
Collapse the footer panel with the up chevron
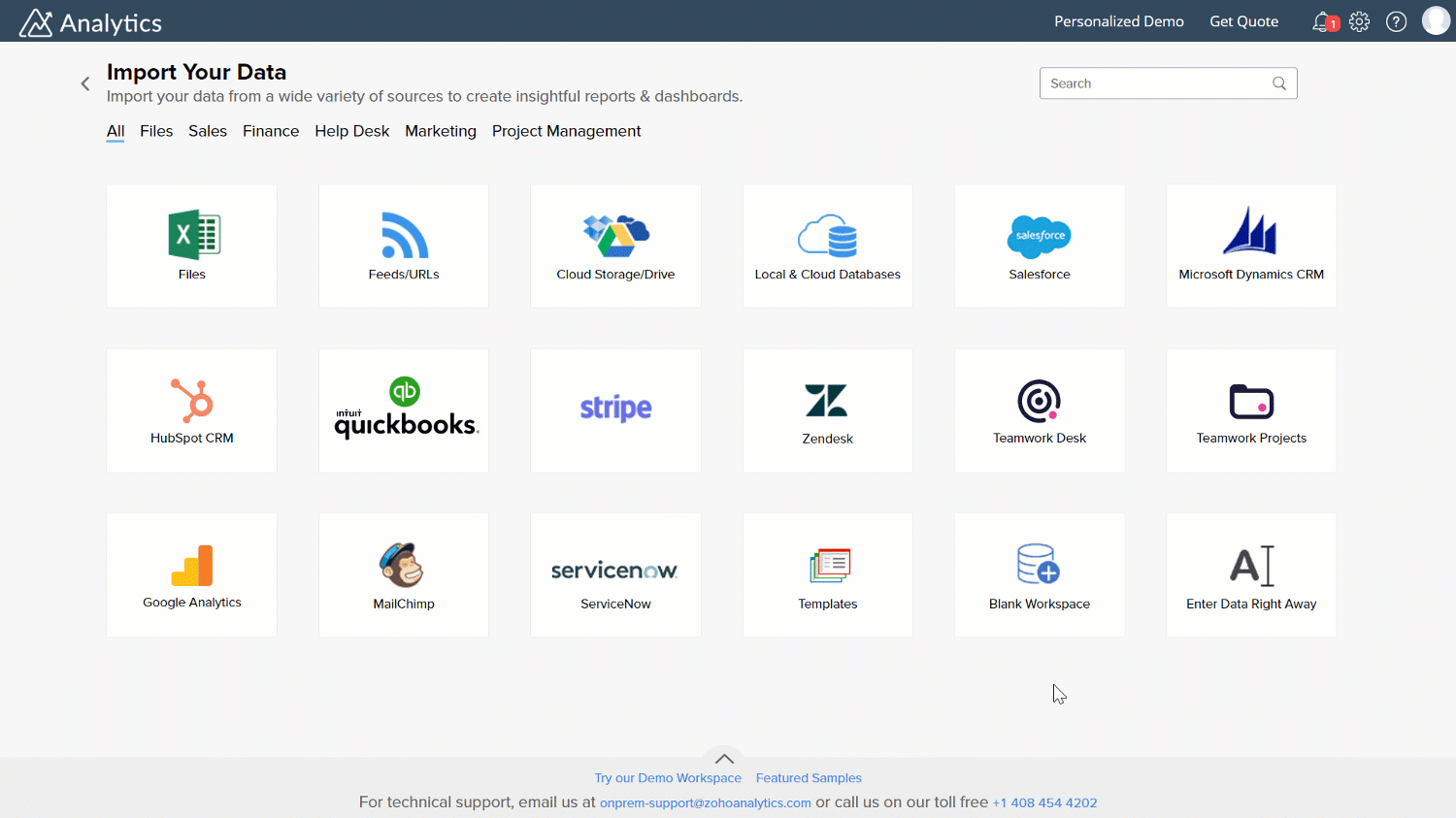click(x=724, y=758)
